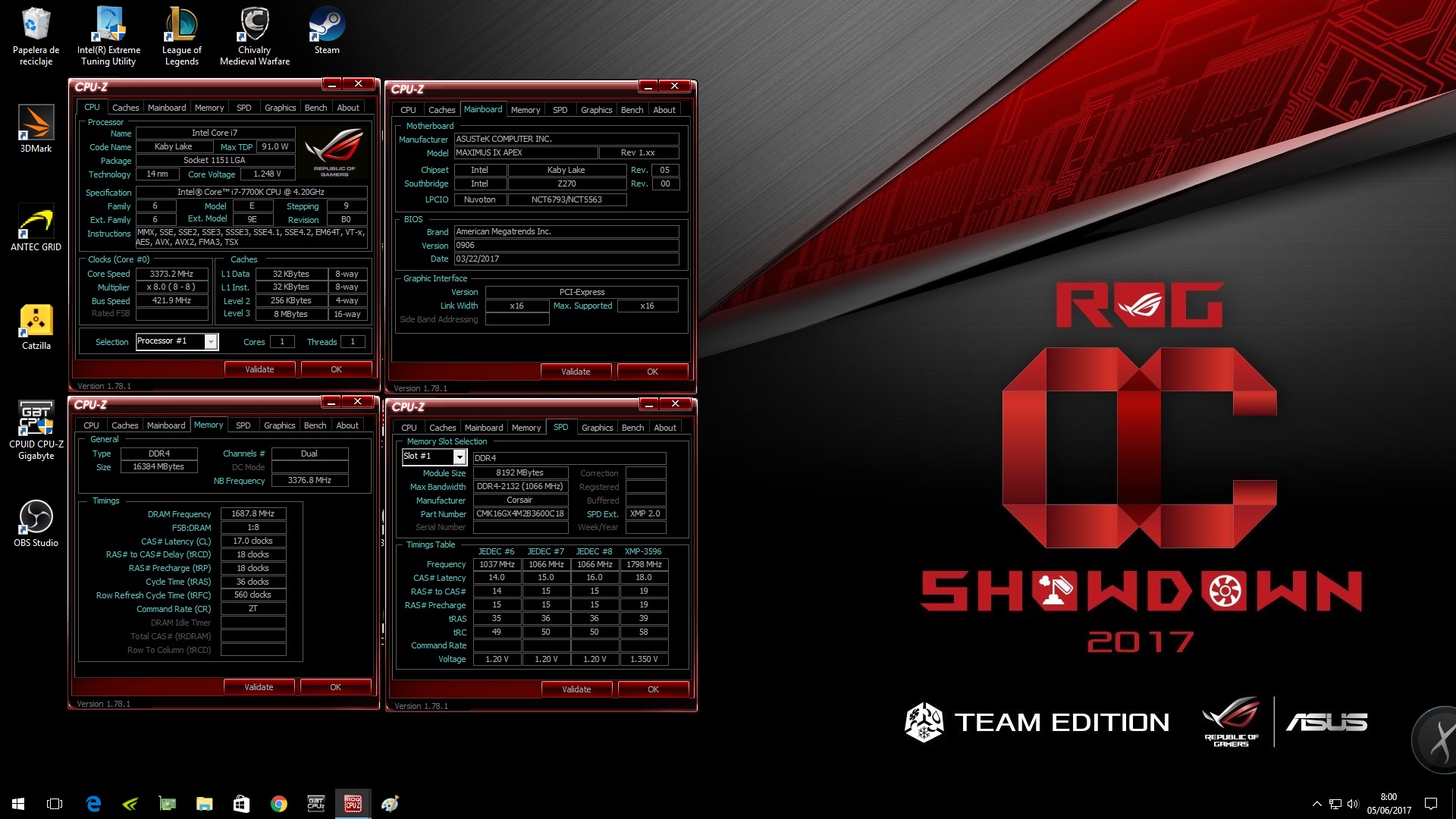Open the Action Center notifications icon

(x=1431, y=804)
